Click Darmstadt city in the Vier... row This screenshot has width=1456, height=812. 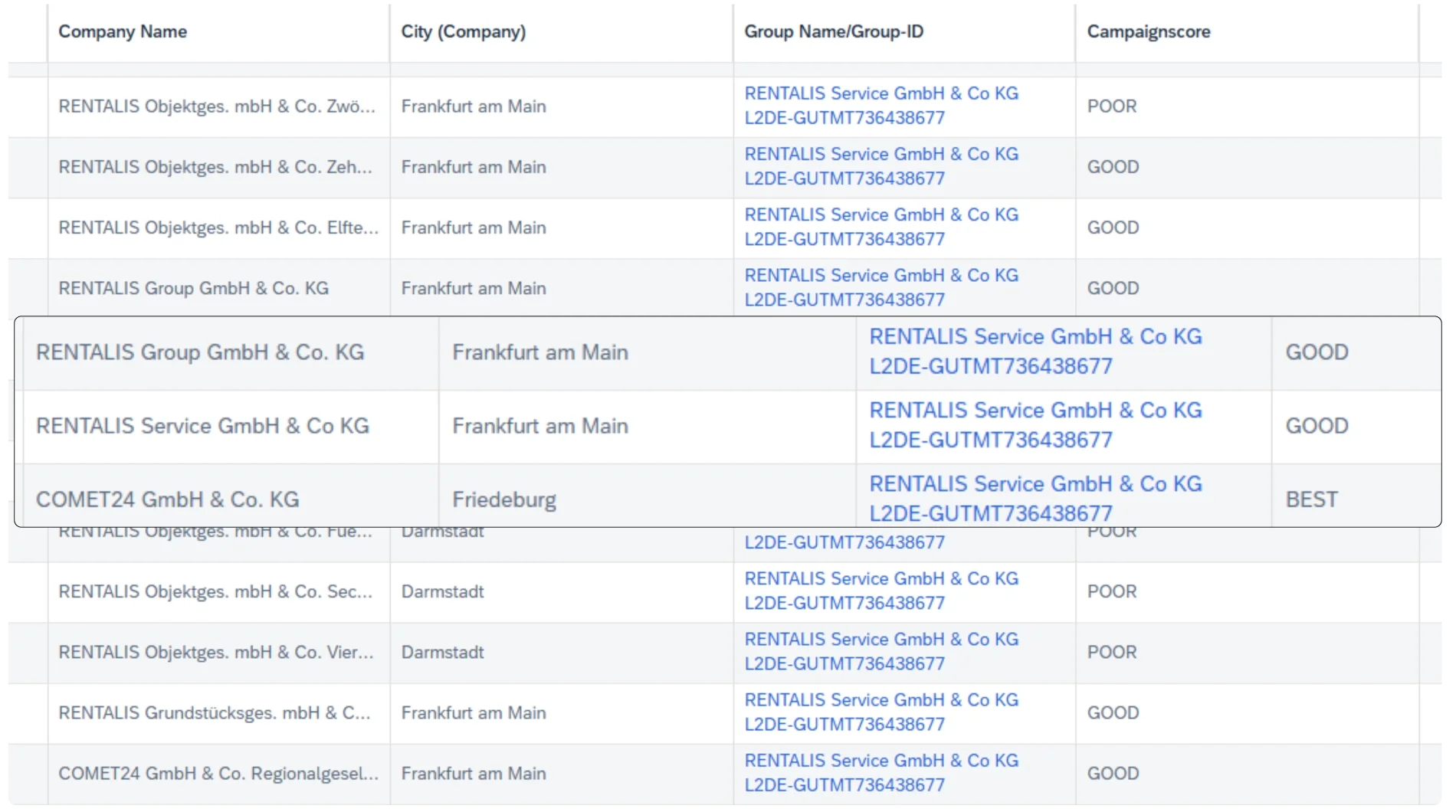[x=443, y=653]
